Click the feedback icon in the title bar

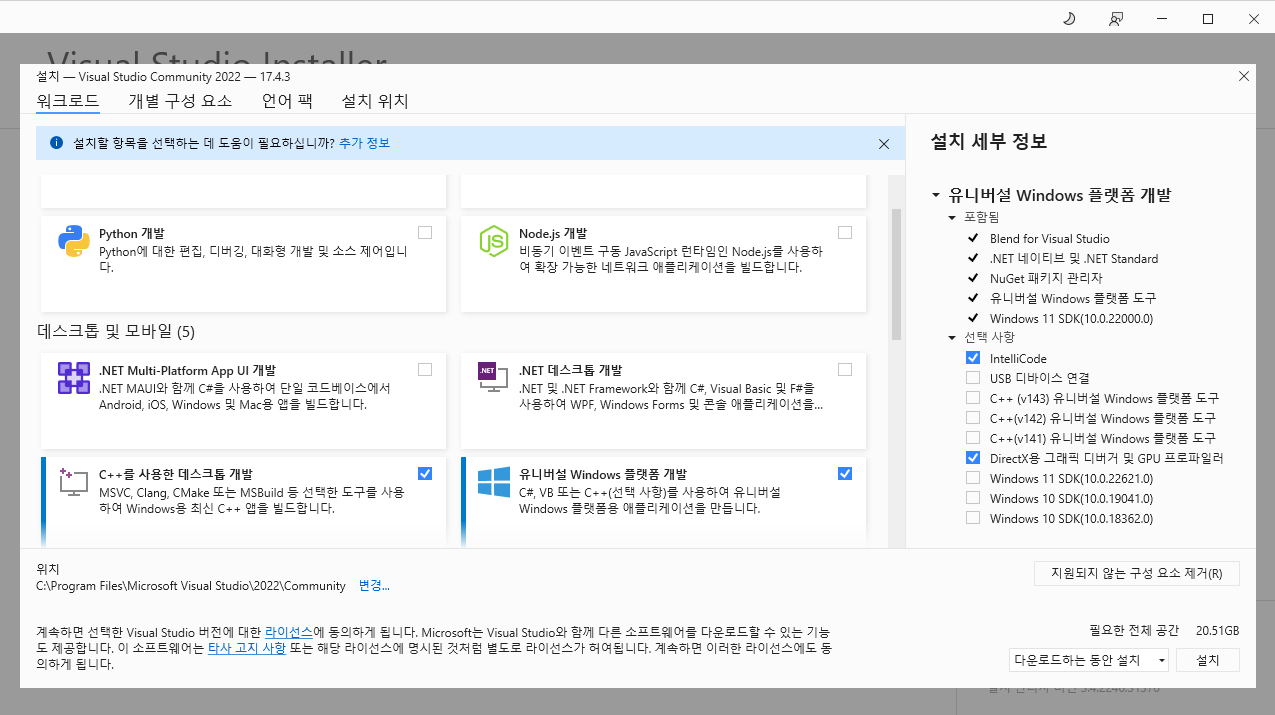pyautogui.click(x=1116, y=19)
